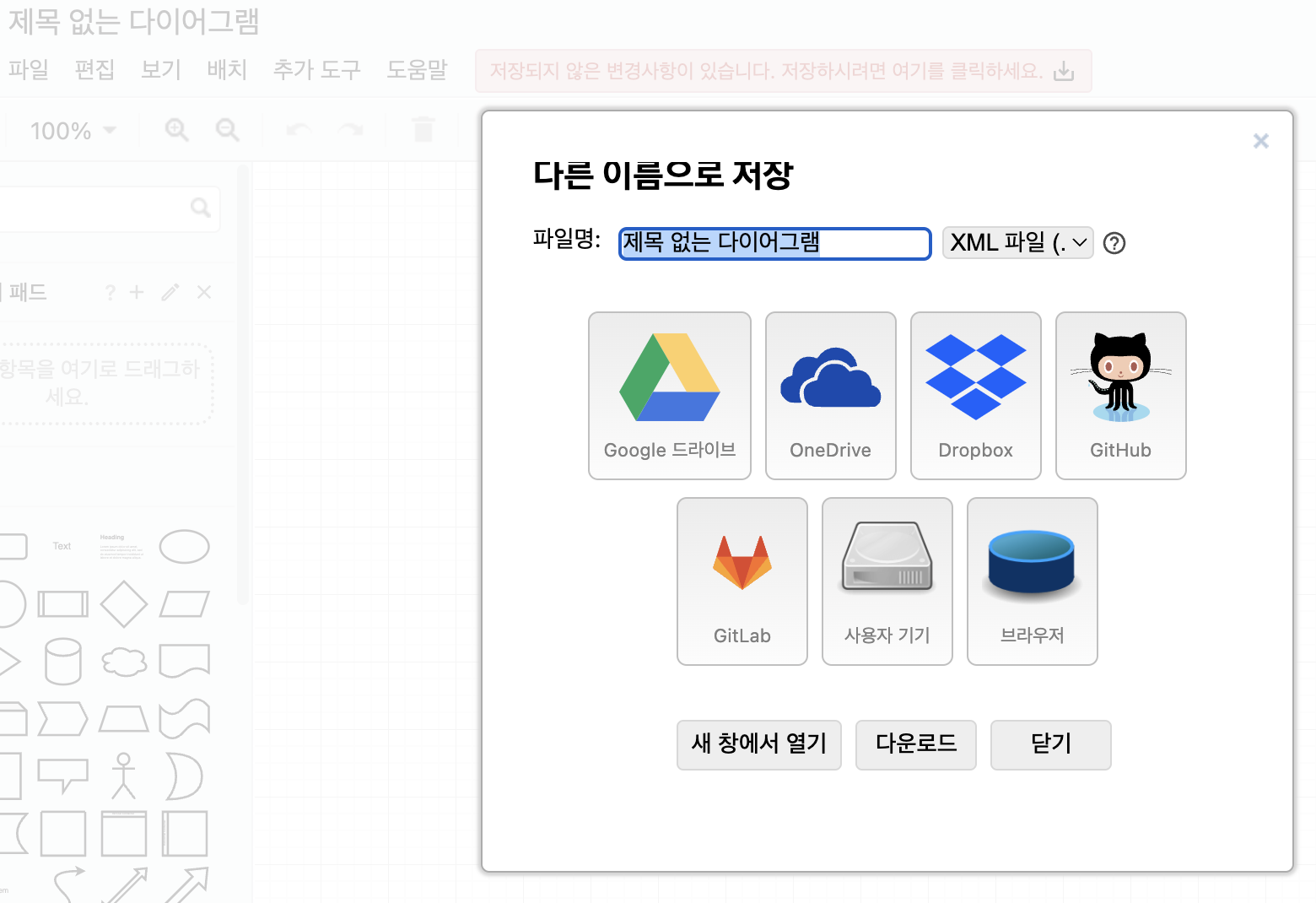This screenshot has height=903, width=1316.
Task: Select the Text shape in palette
Action: pos(62,546)
